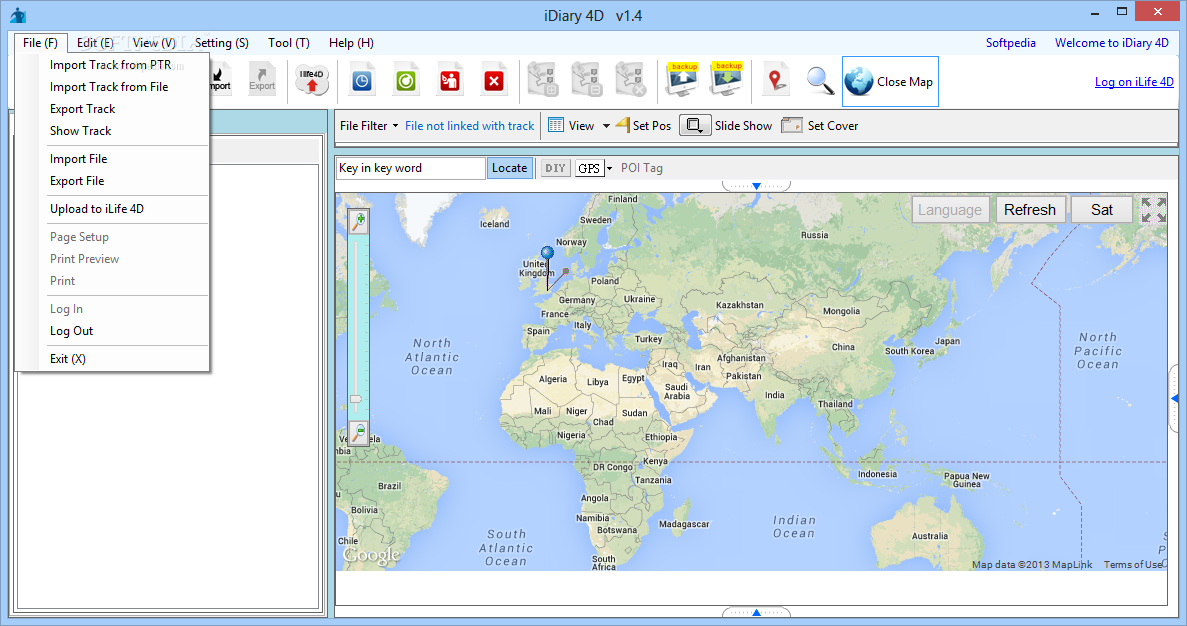Expand the View dropdown arrow

click(x=606, y=126)
